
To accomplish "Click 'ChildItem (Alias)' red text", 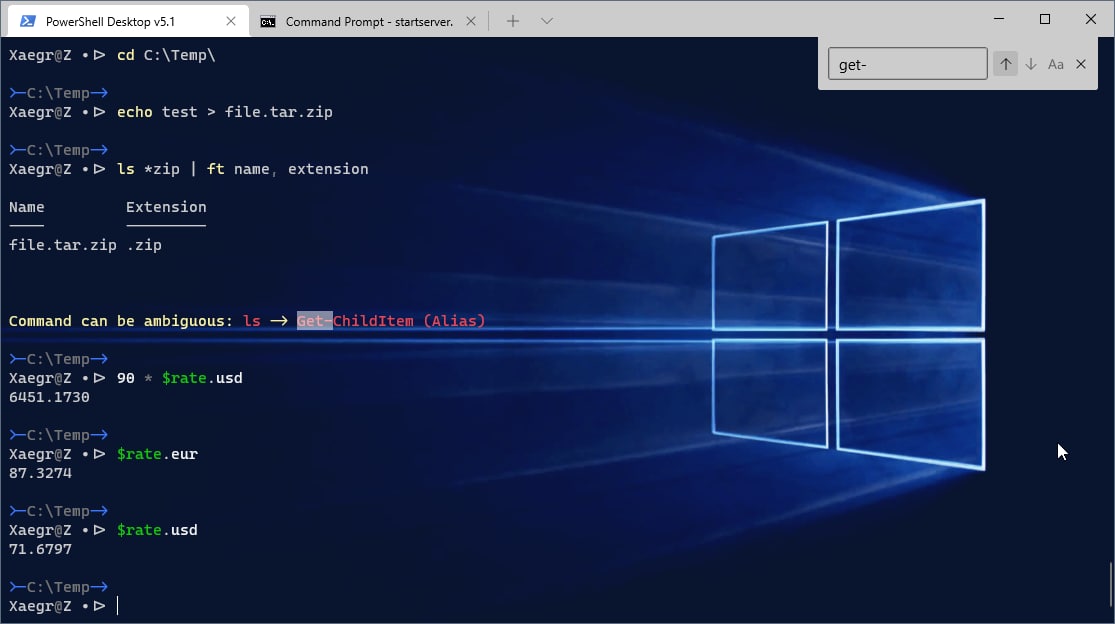I will pyautogui.click(x=409, y=321).
